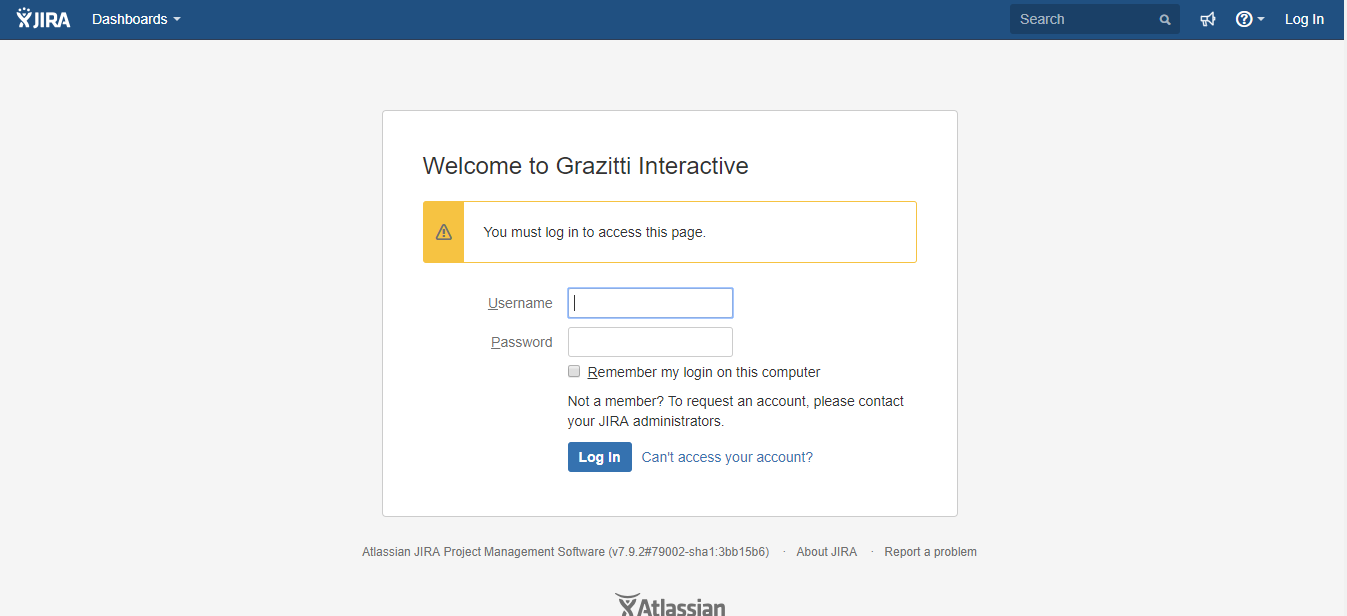Click the JIRA logo in header
1347x616 pixels.
pos(44,19)
